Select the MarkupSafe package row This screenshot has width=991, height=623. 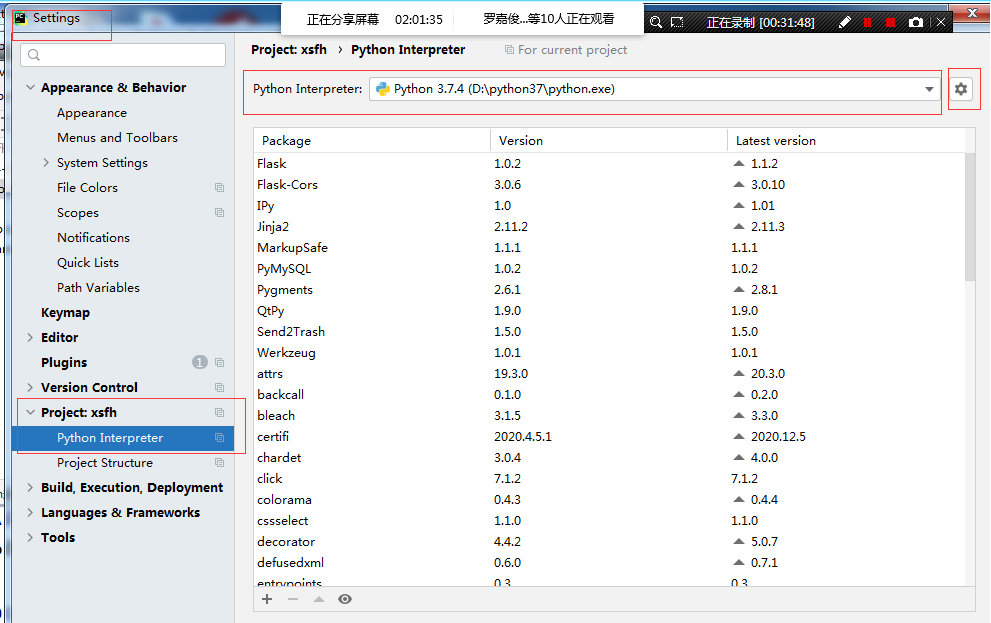[610, 248]
